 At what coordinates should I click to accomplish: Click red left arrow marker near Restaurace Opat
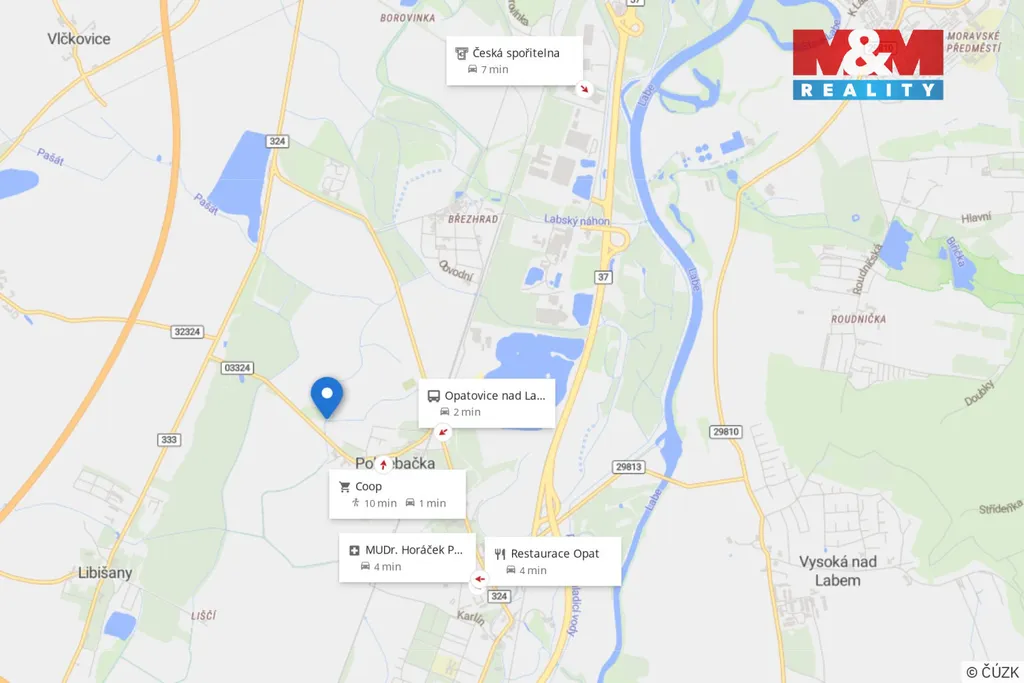(x=480, y=579)
